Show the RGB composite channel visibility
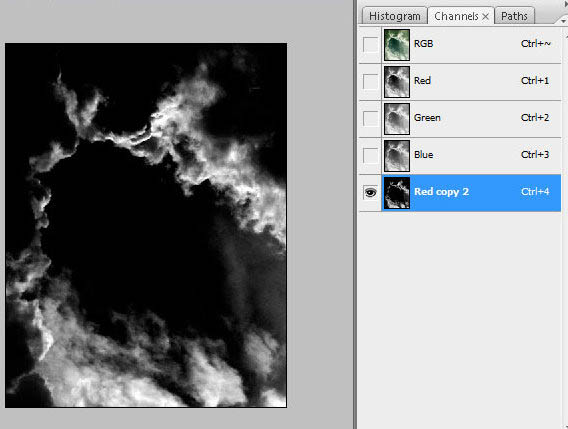The image size is (568, 429). point(370,45)
